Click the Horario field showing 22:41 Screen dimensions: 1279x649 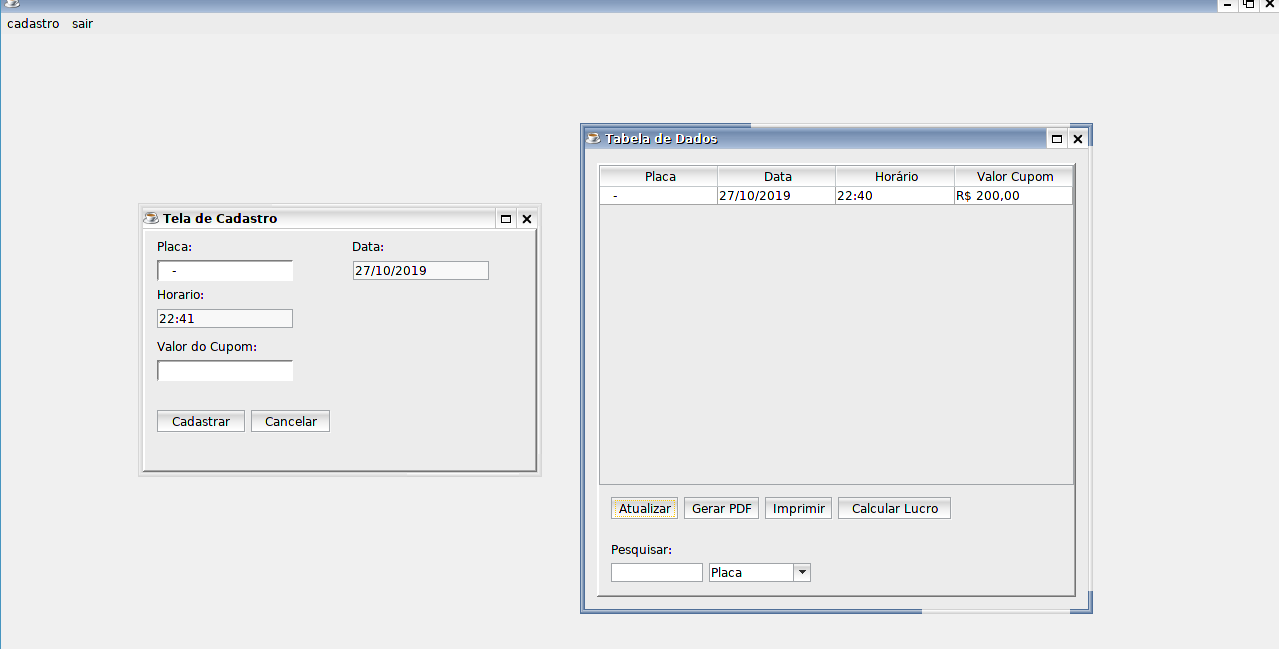(x=225, y=319)
